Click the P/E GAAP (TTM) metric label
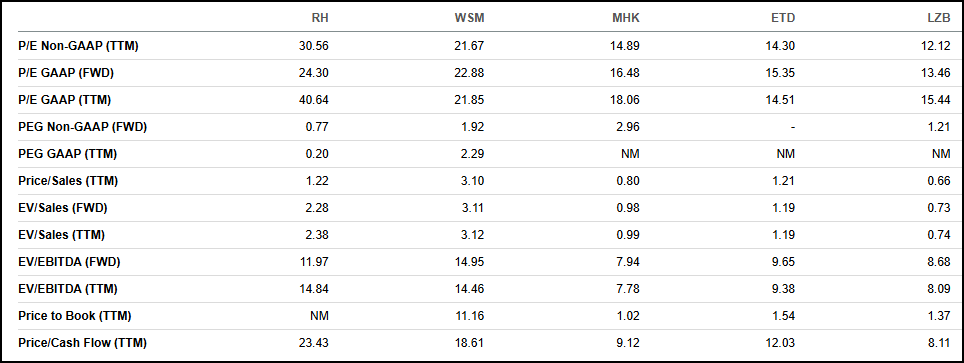The width and height of the screenshot is (964, 363). pyautogui.click(x=65, y=100)
